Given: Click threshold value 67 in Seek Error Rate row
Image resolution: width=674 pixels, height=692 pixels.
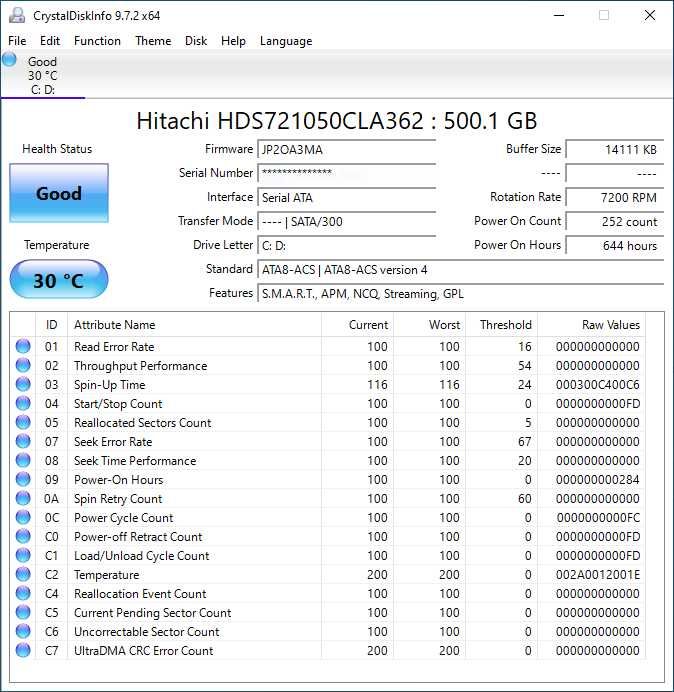Looking at the screenshot, I should (x=524, y=442).
